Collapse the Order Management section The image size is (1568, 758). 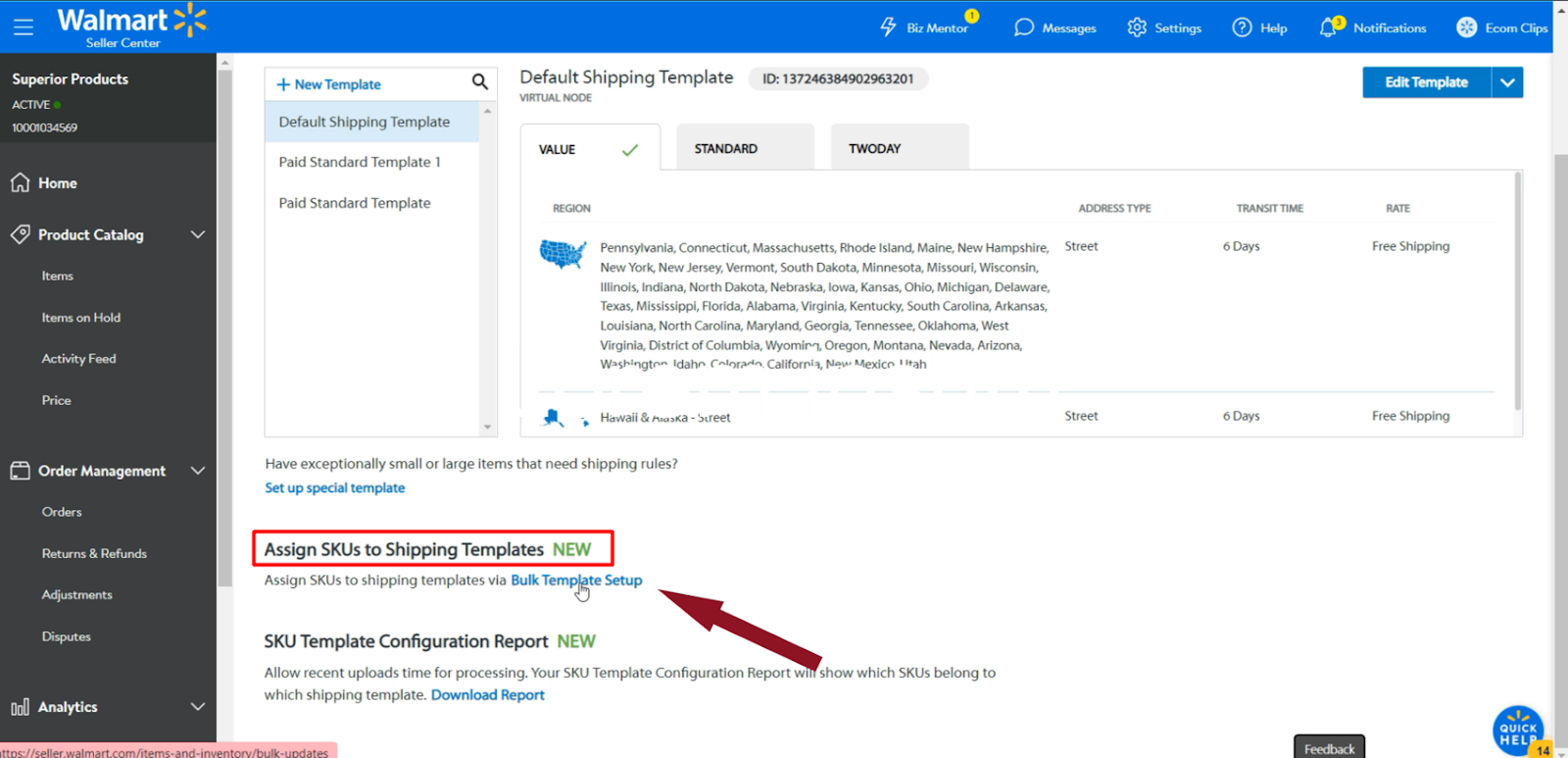point(198,471)
